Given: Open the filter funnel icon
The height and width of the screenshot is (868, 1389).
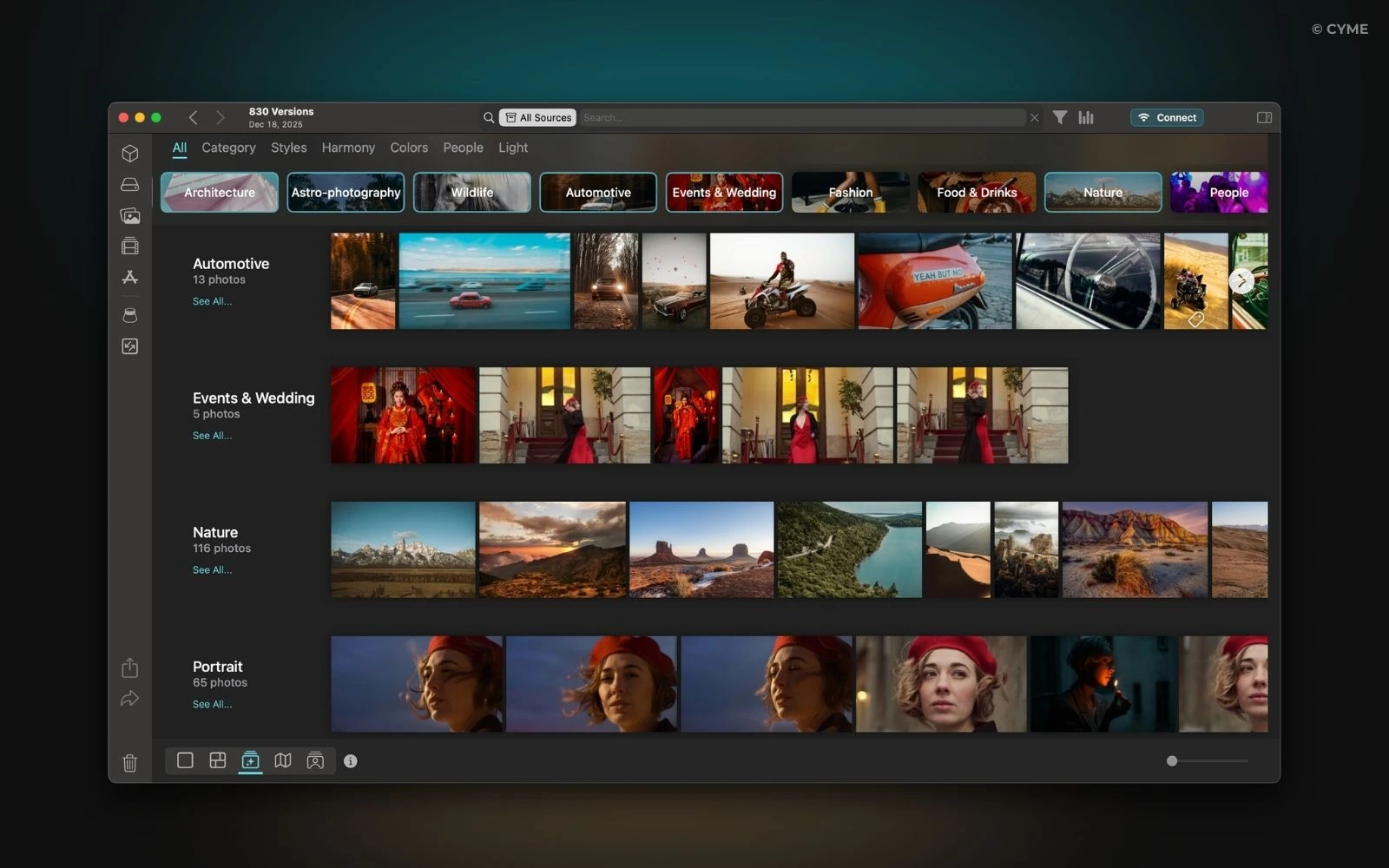Looking at the screenshot, I should [1060, 117].
